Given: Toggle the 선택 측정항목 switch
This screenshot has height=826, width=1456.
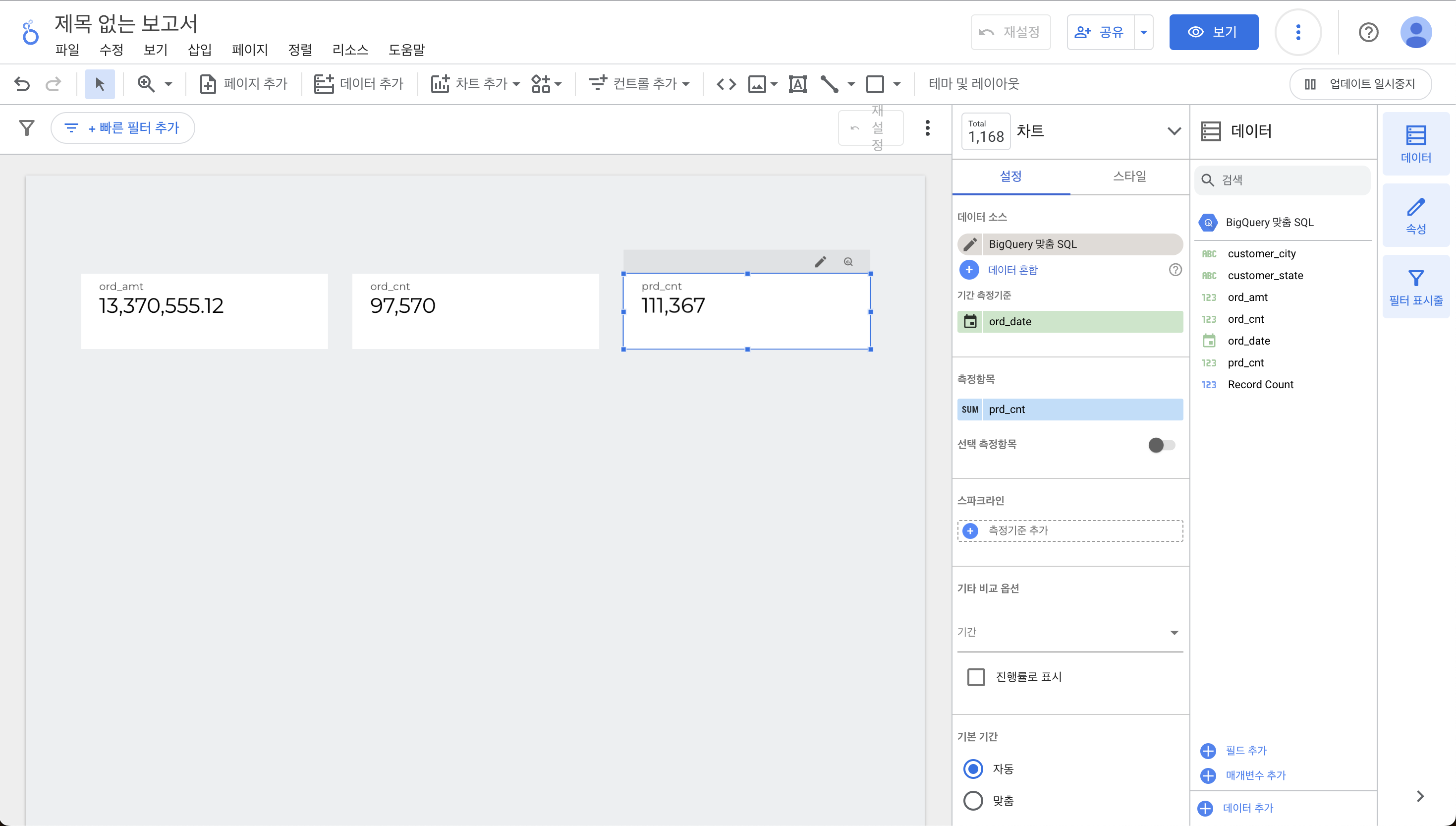Looking at the screenshot, I should (x=1161, y=445).
